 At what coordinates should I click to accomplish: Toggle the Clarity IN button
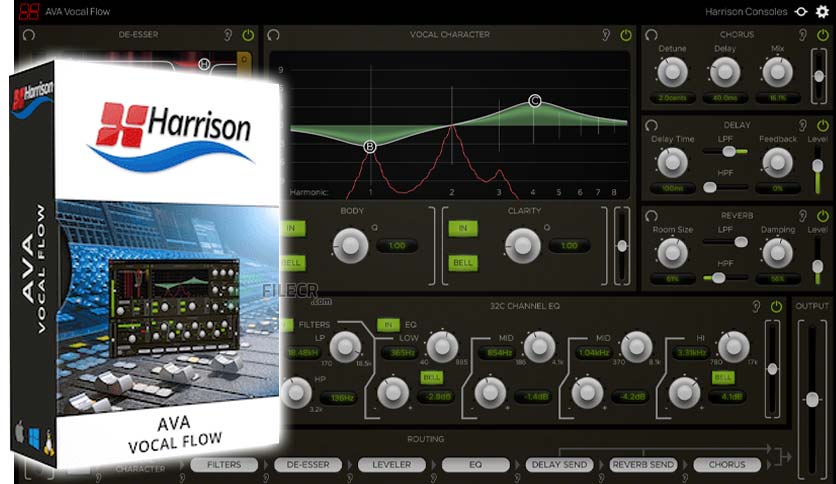tap(463, 228)
